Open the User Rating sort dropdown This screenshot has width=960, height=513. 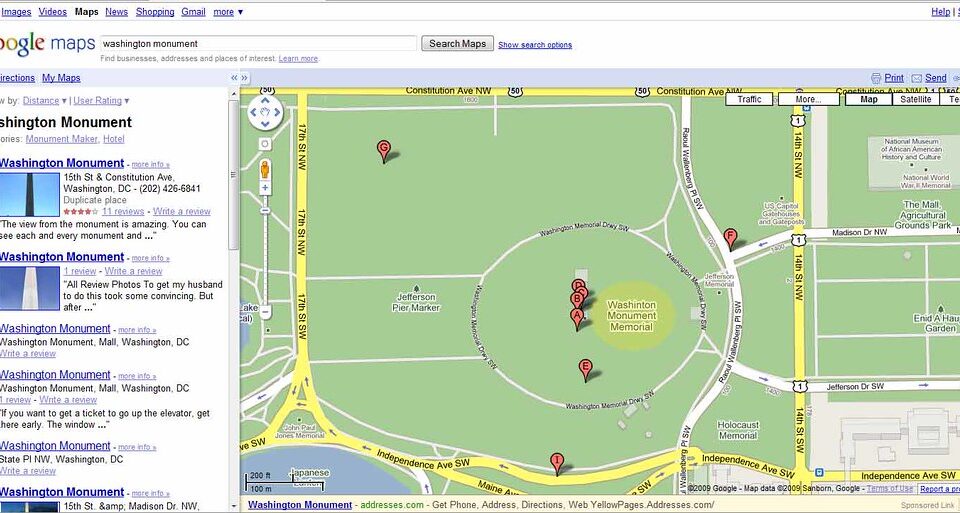[101, 100]
